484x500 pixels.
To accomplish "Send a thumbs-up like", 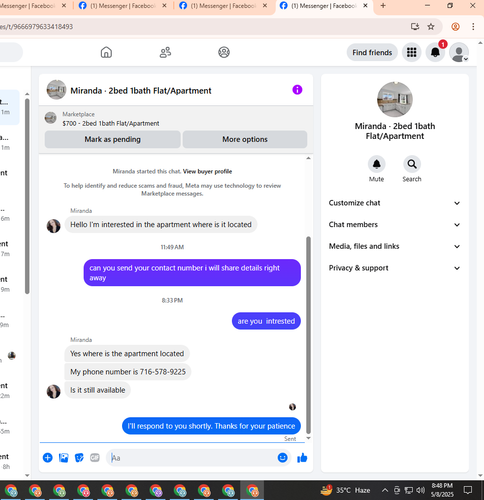I will tap(302, 458).
